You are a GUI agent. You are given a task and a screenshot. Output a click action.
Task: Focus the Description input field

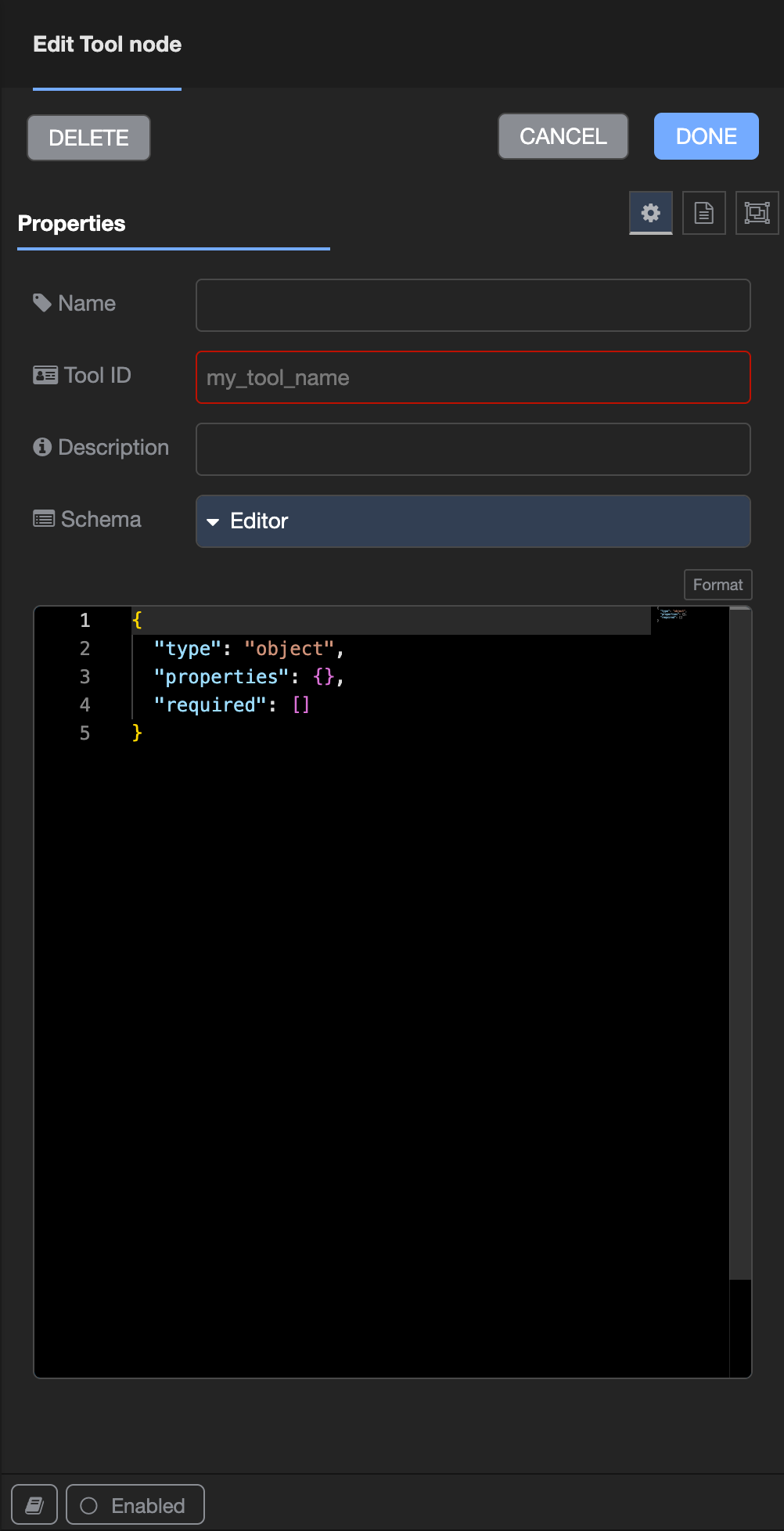pyautogui.click(x=473, y=449)
